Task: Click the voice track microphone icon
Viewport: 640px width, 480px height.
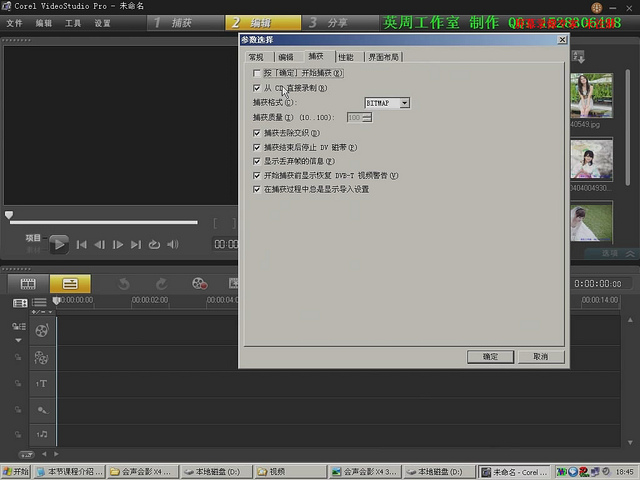Action: pos(42,409)
